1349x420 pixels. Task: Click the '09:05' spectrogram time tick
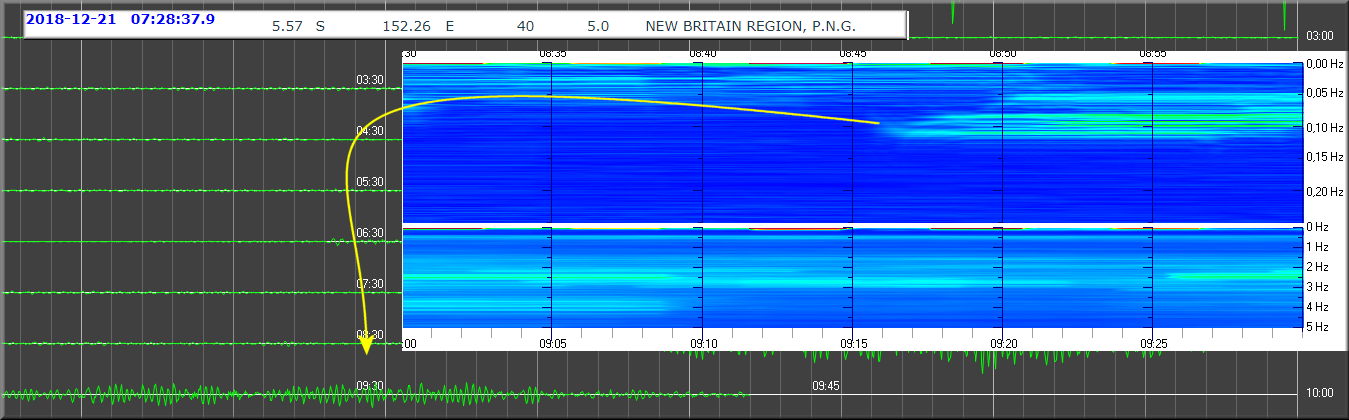[x=553, y=343]
